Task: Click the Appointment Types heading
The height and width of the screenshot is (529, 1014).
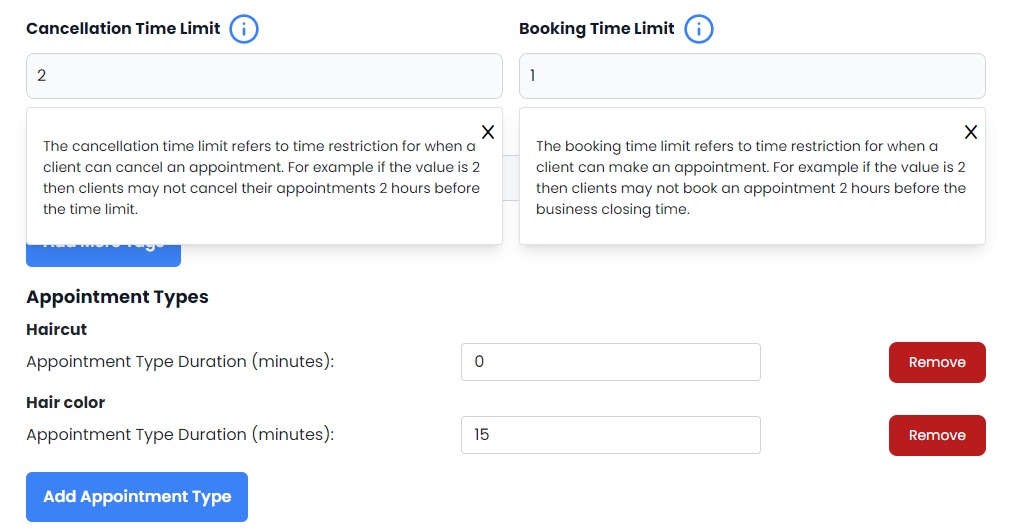Action: pos(117,297)
